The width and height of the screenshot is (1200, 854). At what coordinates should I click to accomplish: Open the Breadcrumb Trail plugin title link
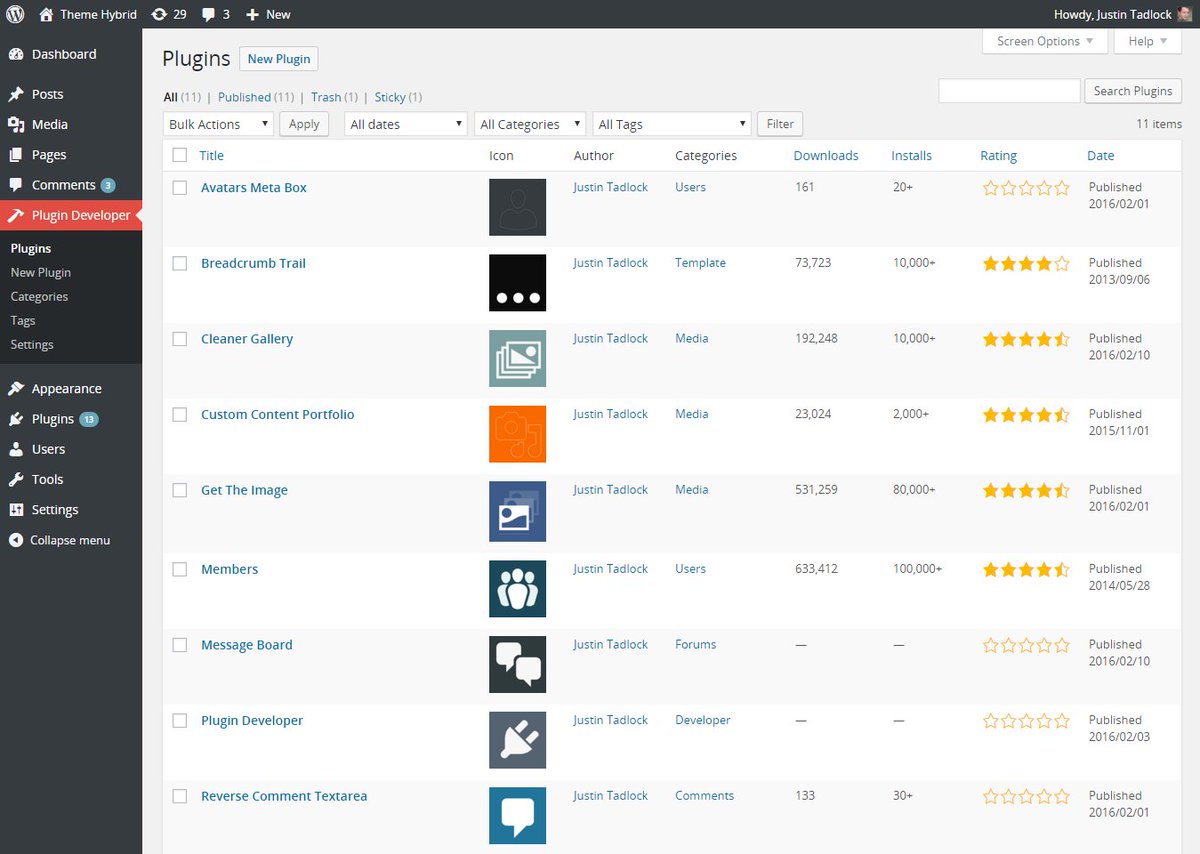pos(253,263)
